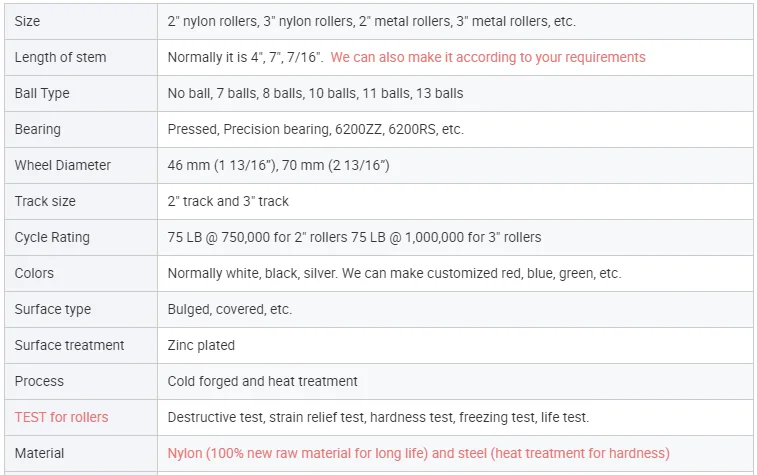Select the "Cycle Rating" label cell
Screen dimensions: 757x475
(52, 237)
